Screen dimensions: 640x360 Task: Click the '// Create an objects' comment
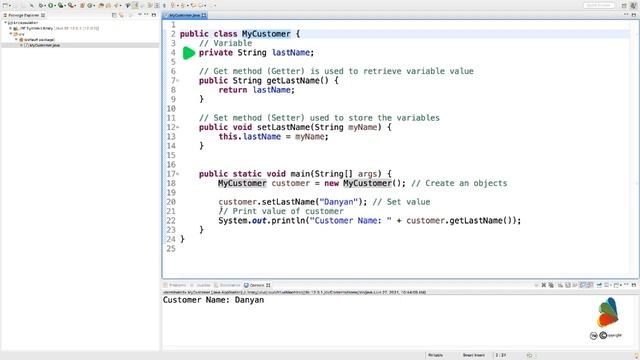(x=459, y=183)
